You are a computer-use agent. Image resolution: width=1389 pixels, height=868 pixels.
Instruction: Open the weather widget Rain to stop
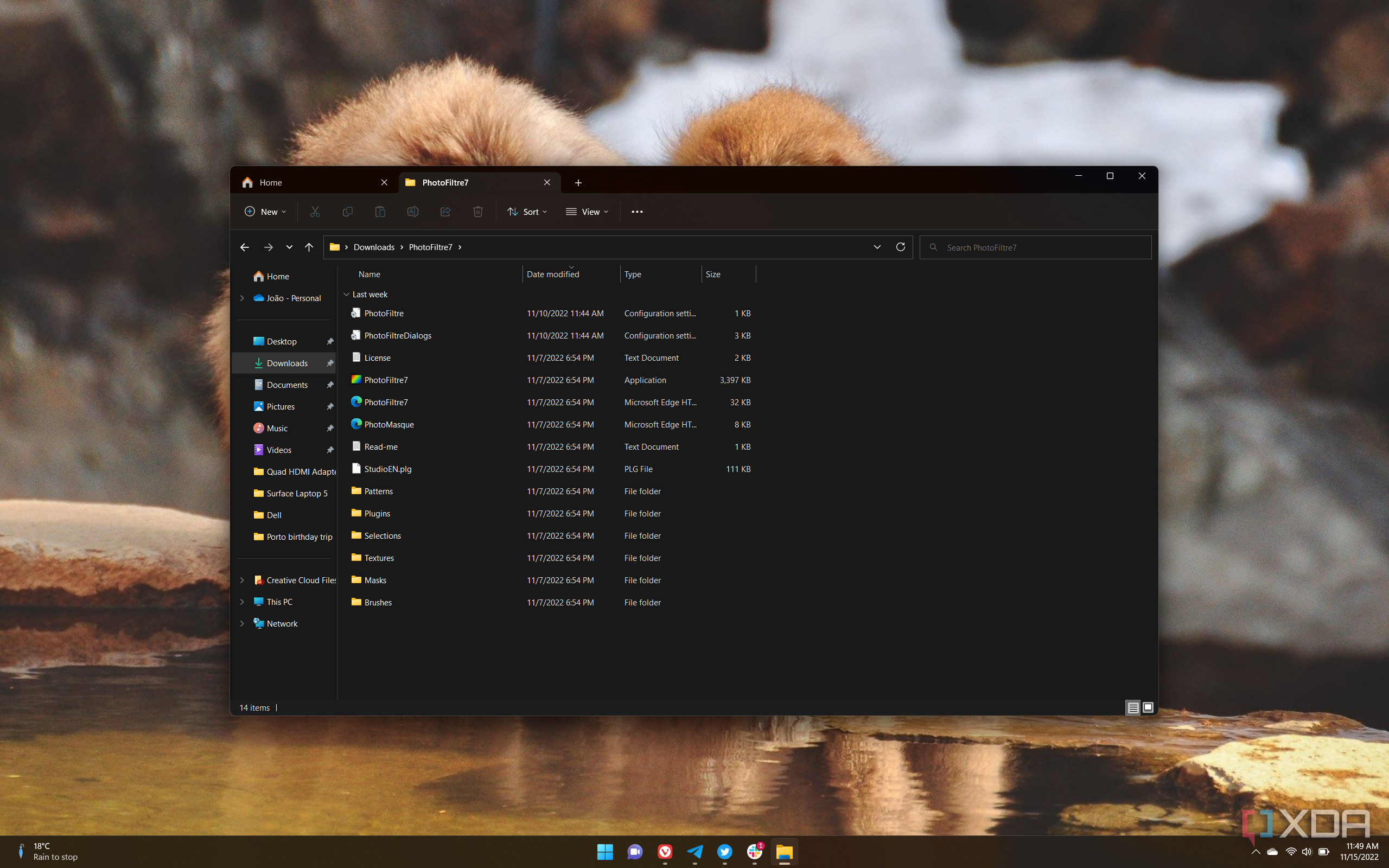pyautogui.click(x=47, y=851)
